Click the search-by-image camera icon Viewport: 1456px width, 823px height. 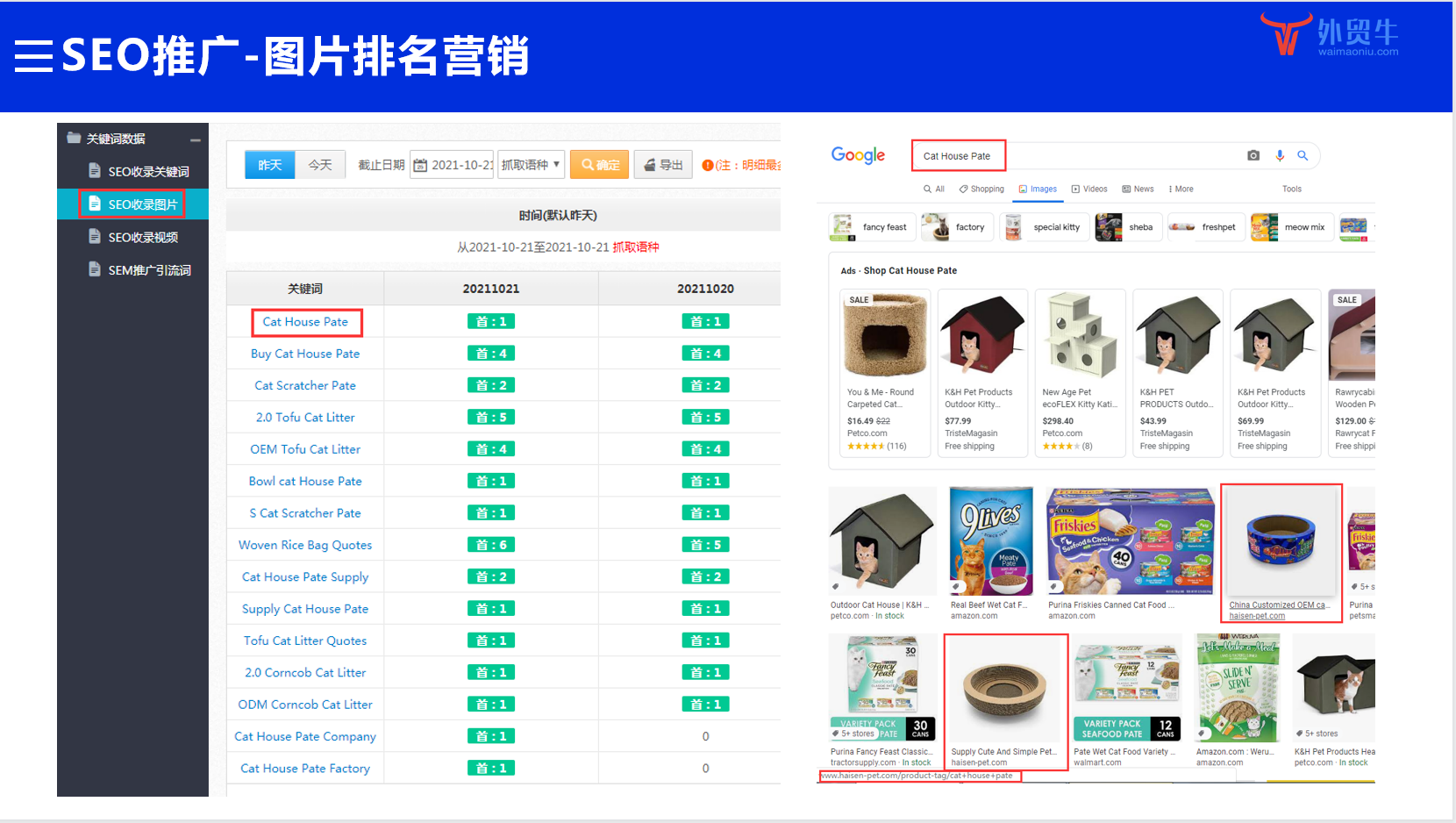1253,155
